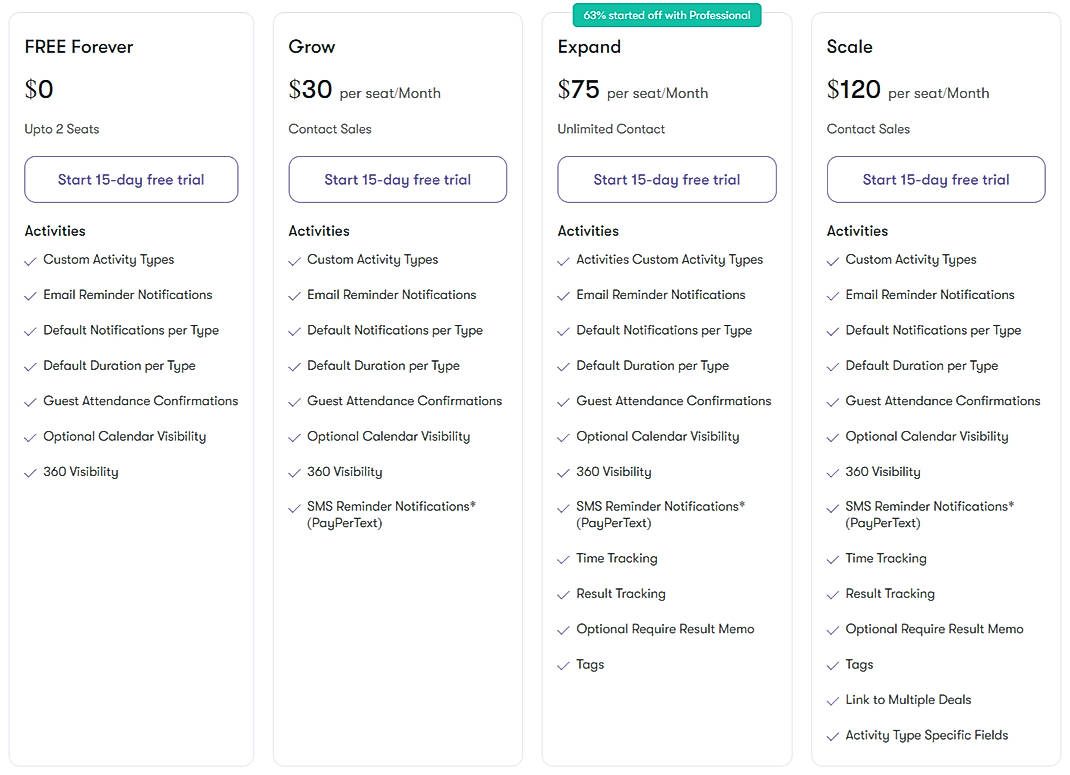
Task: Start 15-day free trial for the Grow plan
Action: 397,179
